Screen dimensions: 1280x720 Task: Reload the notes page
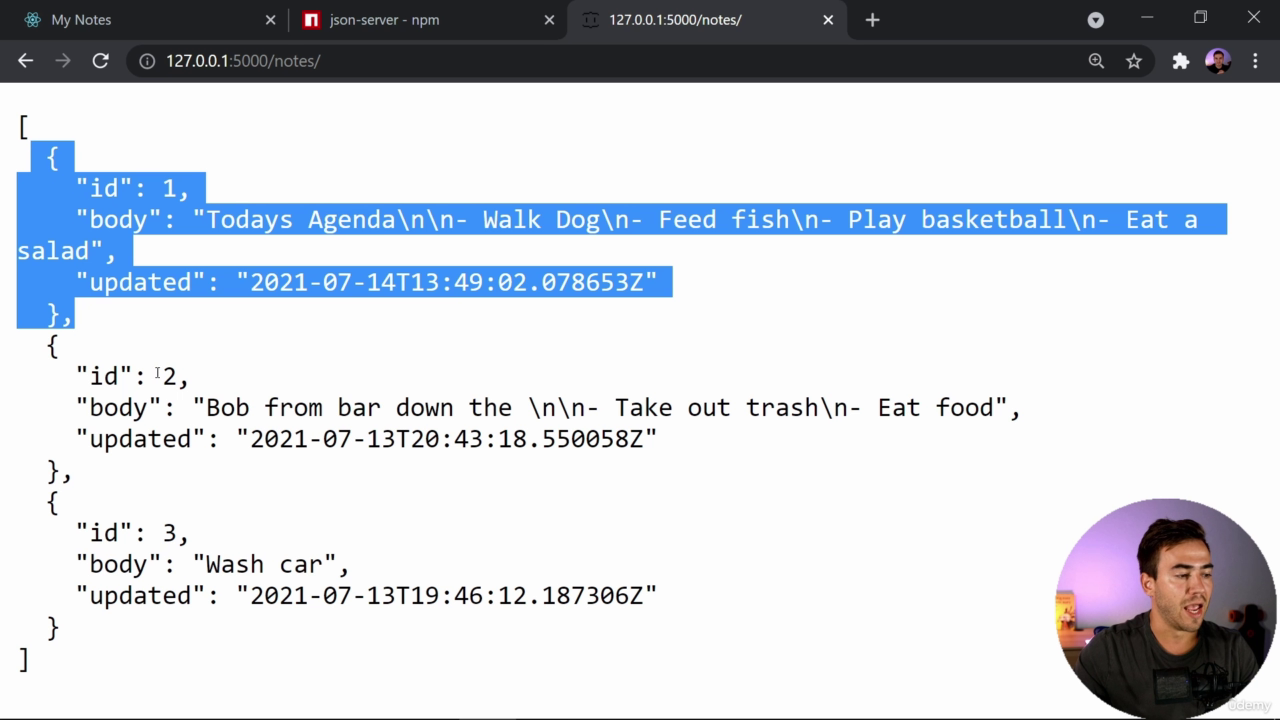click(100, 61)
